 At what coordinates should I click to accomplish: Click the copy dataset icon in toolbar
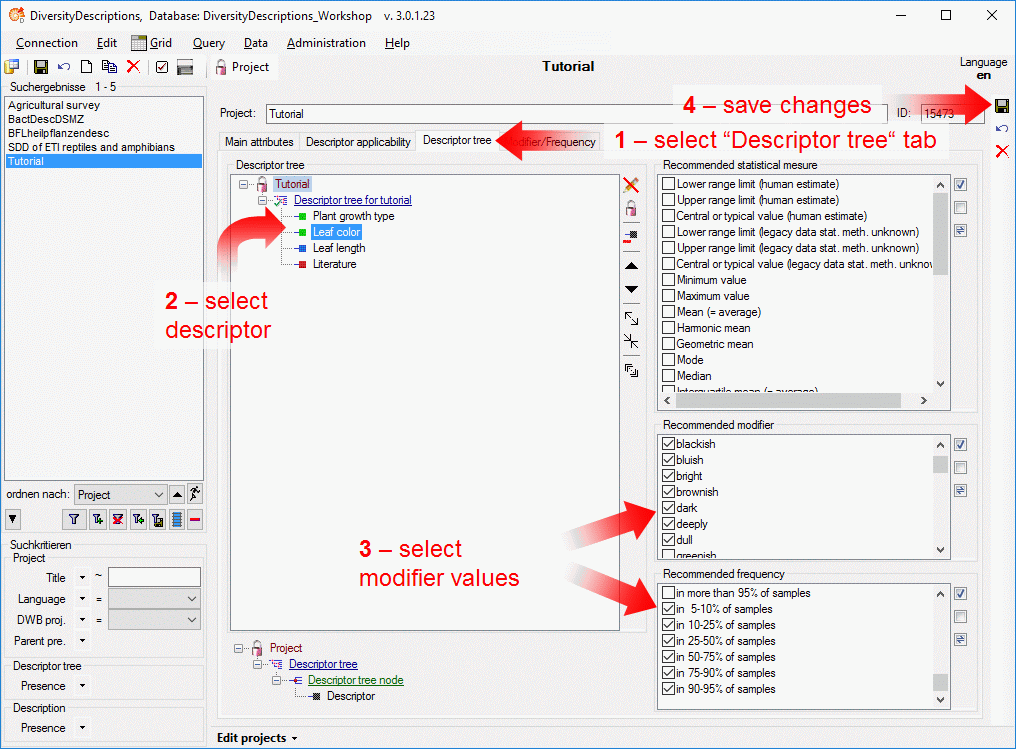tap(110, 67)
